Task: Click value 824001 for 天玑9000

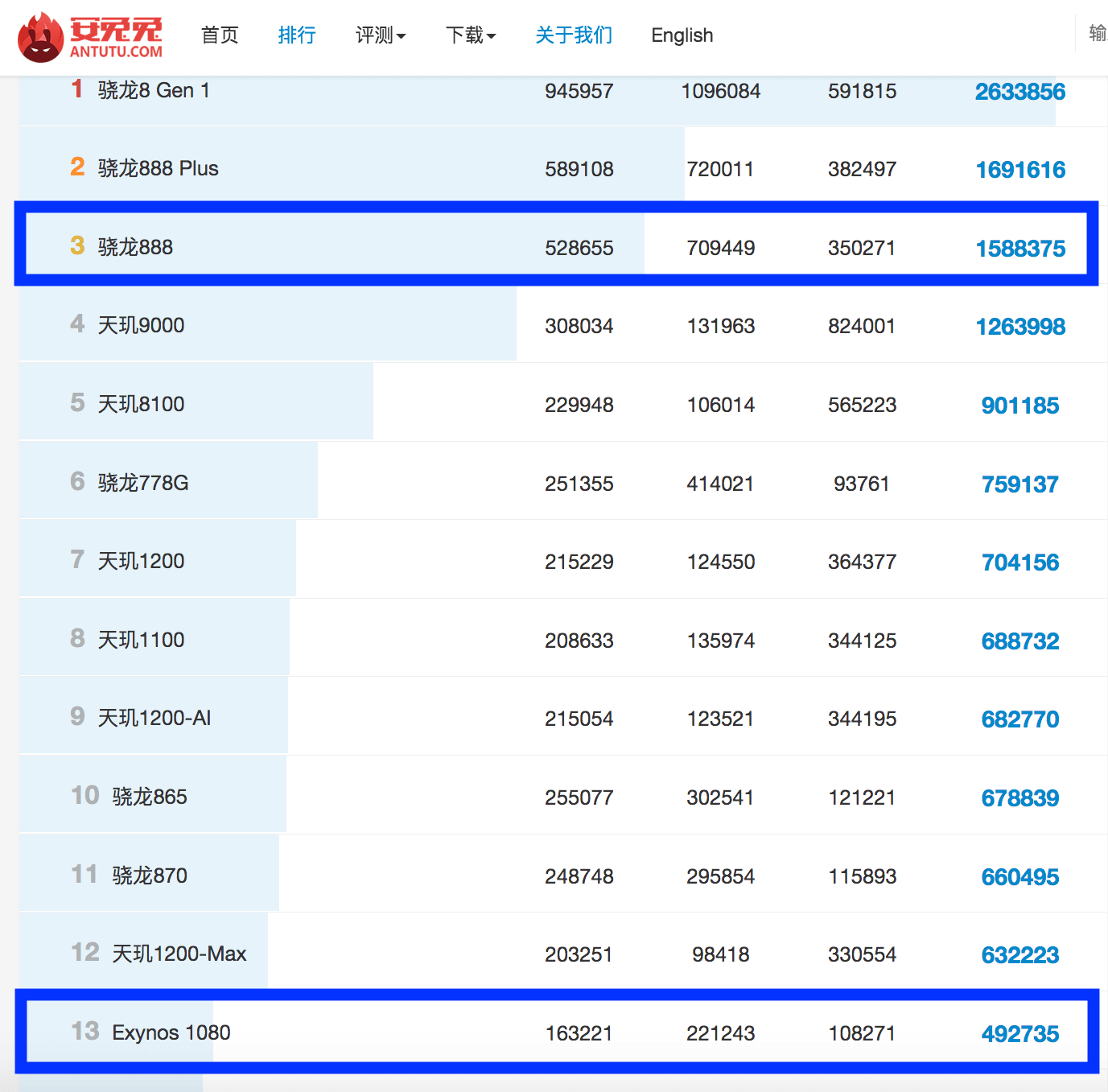Action: pyautogui.click(x=863, y=326)
